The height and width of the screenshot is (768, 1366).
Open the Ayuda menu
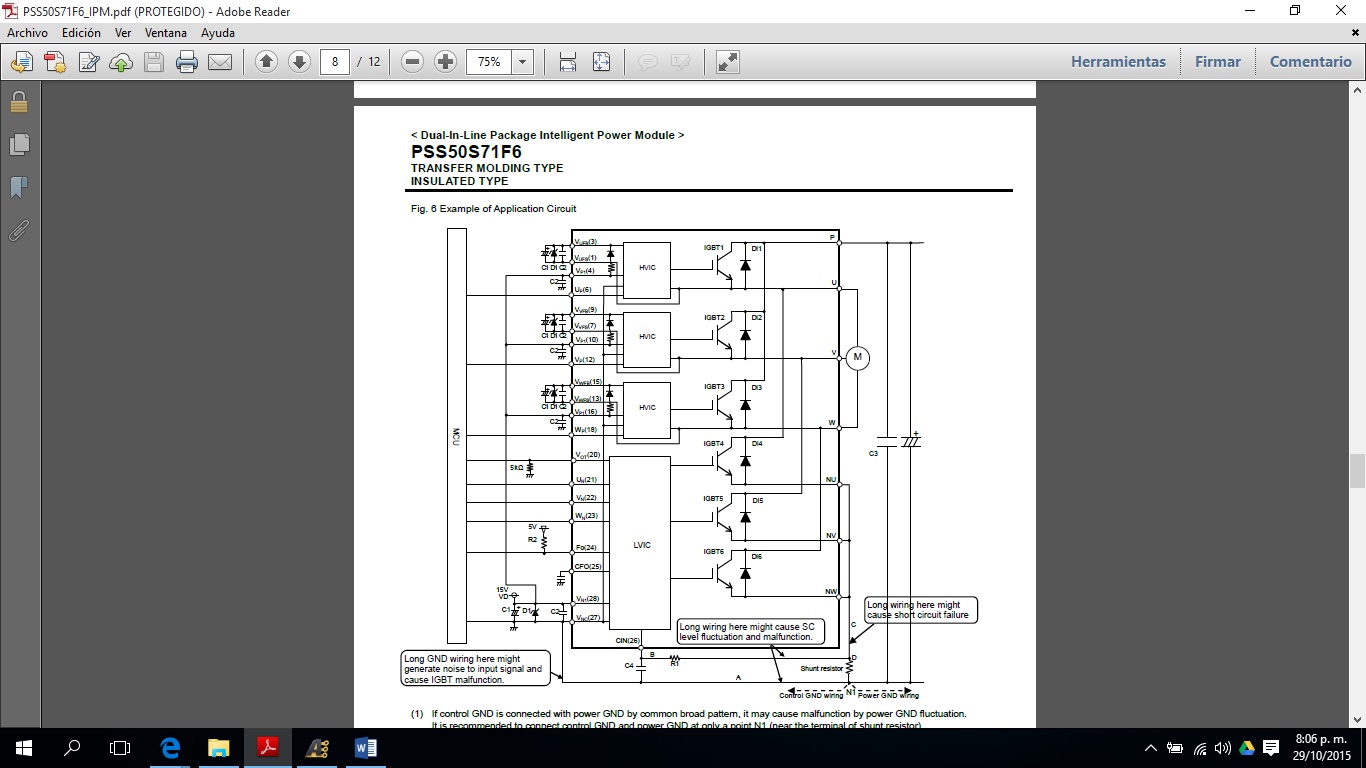[x=218, y=33]
